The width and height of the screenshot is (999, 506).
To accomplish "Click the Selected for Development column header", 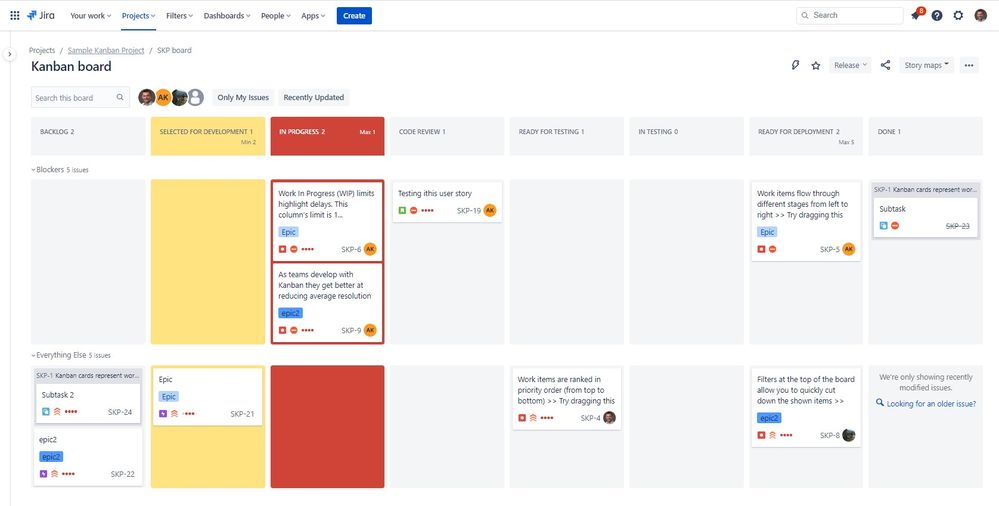I will pyautogui.click(x=208, y=136).
